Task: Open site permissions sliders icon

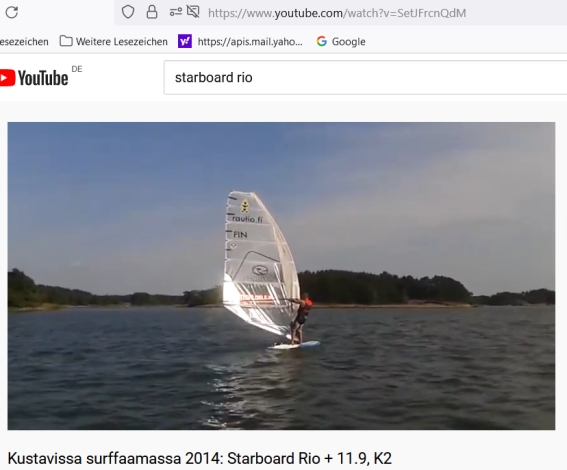Action: (x=176, y=12)
